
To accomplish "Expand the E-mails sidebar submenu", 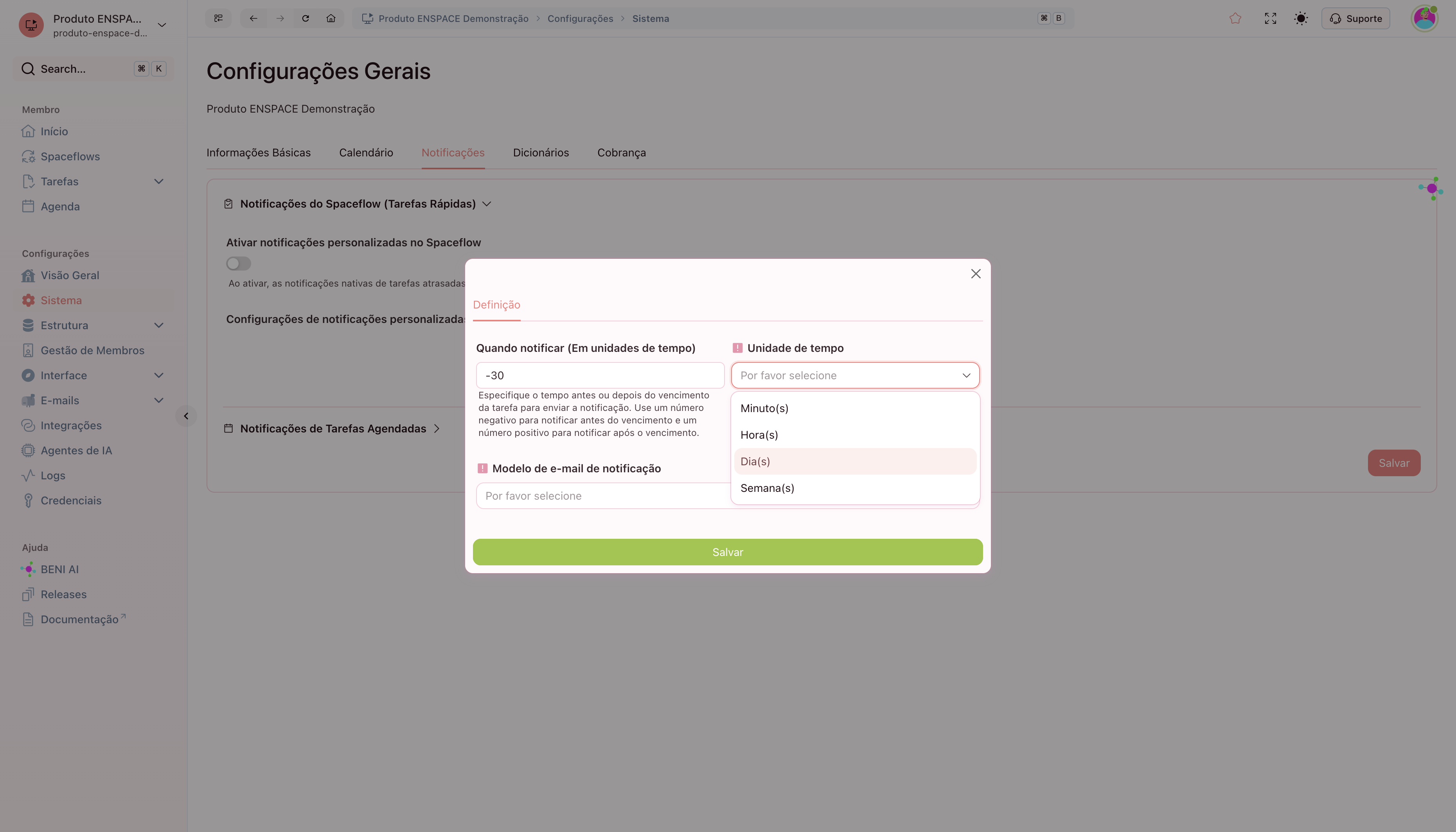I will (x=159, y=401).
